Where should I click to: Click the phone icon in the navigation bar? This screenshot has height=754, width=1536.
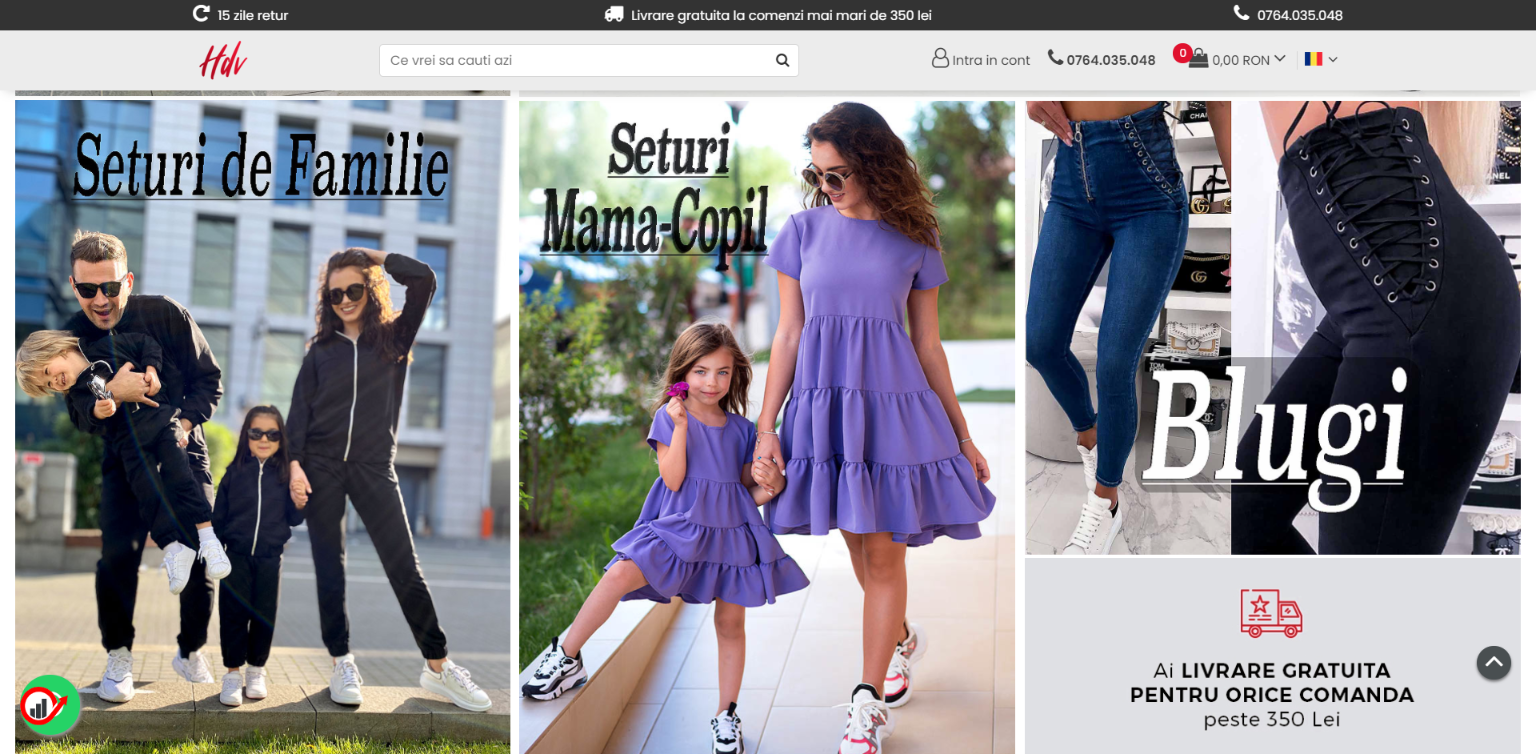(x=1055, y=58)
